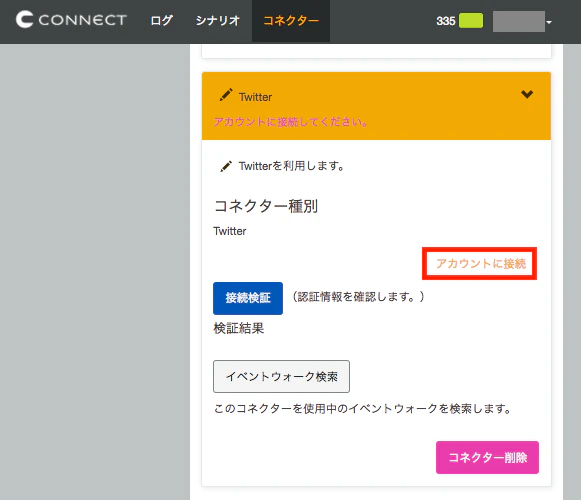The height and width of the screenshot is (500, 581).
Task: Click the （認証情報を確認します。） note
Action: point(358,297)
